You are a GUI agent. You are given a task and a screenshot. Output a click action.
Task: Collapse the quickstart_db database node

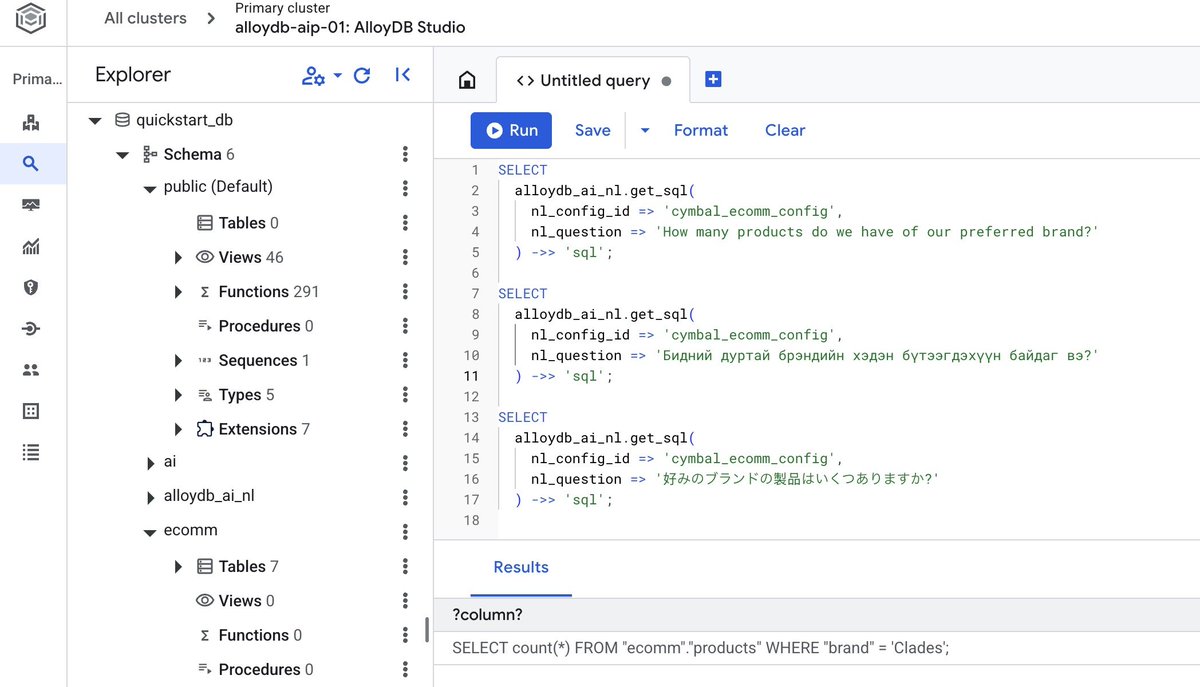[x=95, y=121]
